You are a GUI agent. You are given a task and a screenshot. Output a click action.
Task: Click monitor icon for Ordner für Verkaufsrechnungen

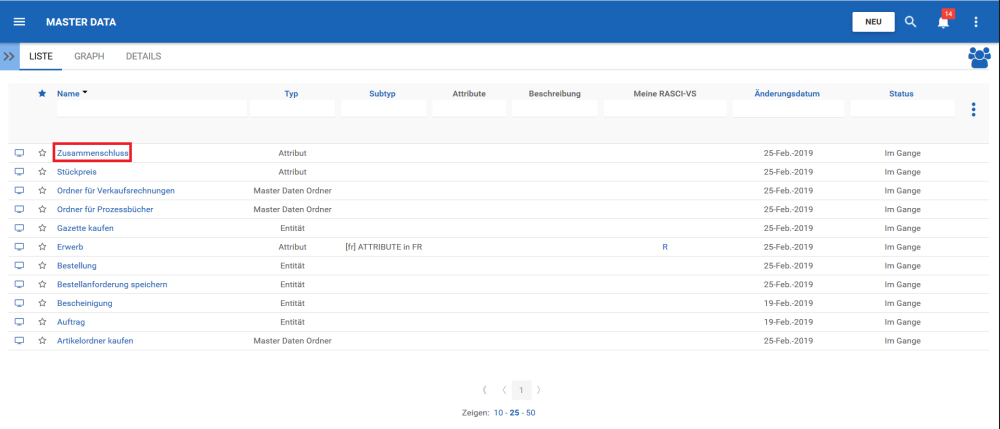click(19, 191)
